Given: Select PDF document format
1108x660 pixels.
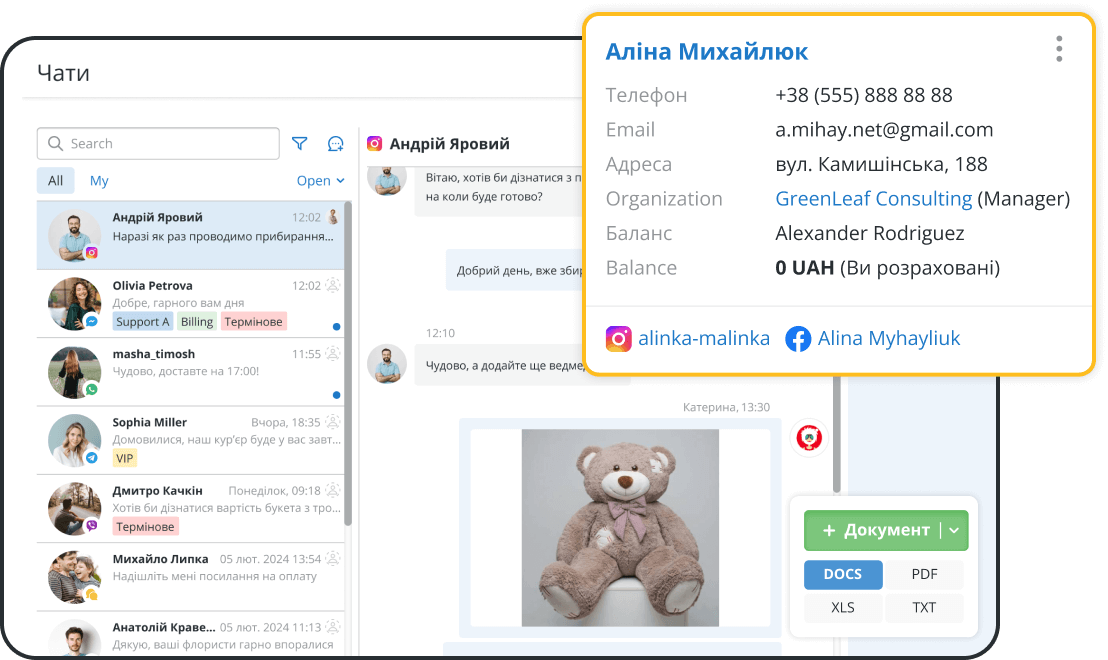Looking at the screenshot, I should point(924,574).
